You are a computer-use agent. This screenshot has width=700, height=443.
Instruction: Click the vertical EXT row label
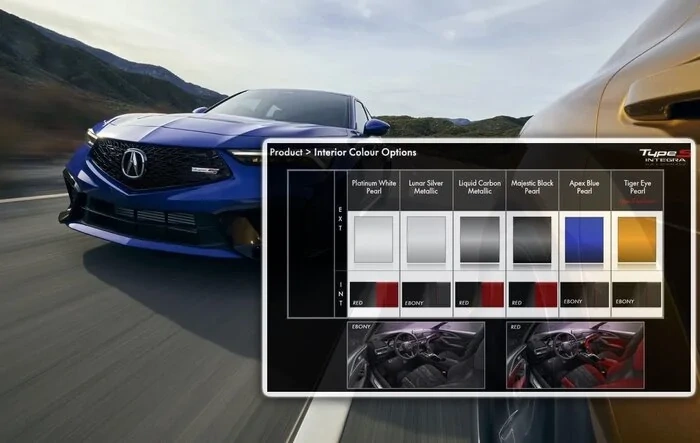click(x=340, y=219)
